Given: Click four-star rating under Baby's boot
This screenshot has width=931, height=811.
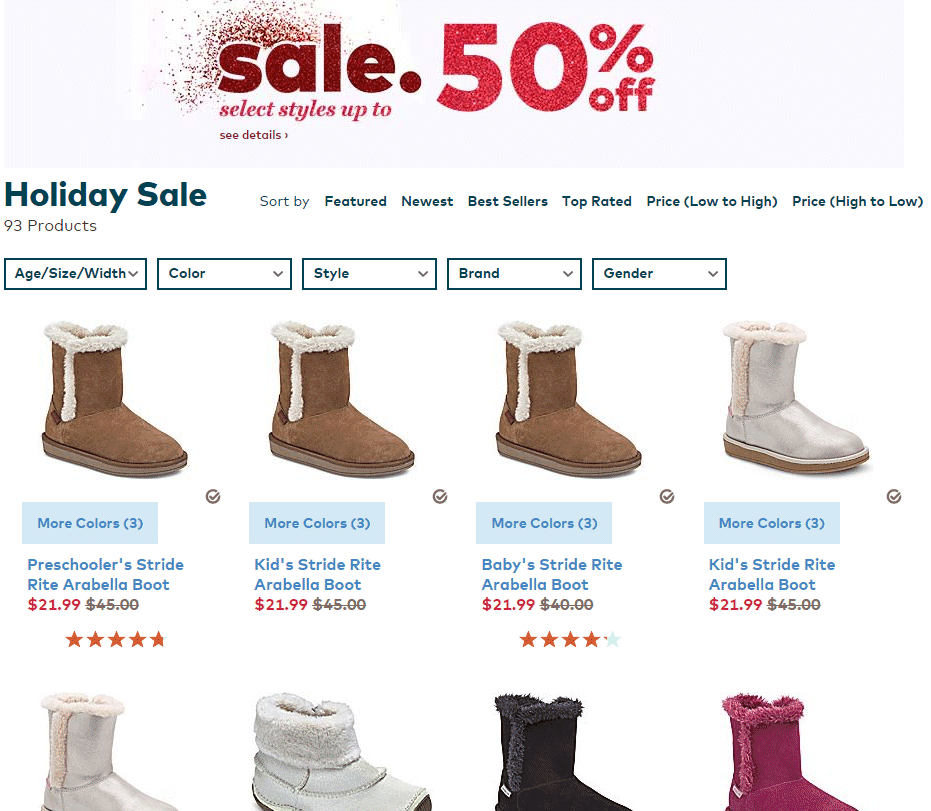Looking at the screenshot, I should tap(569, 639).
